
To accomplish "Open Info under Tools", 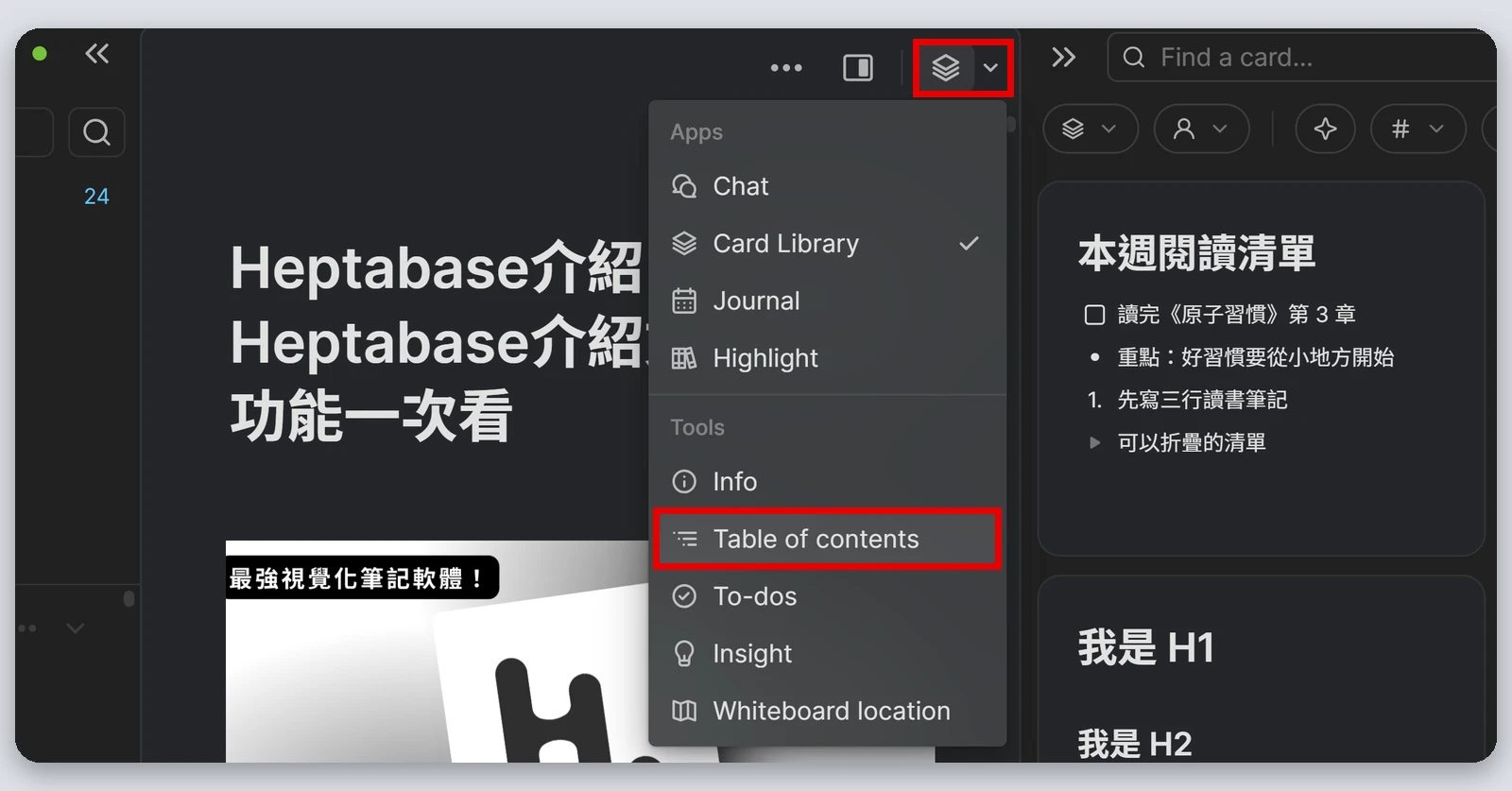I will click(827, 482).
